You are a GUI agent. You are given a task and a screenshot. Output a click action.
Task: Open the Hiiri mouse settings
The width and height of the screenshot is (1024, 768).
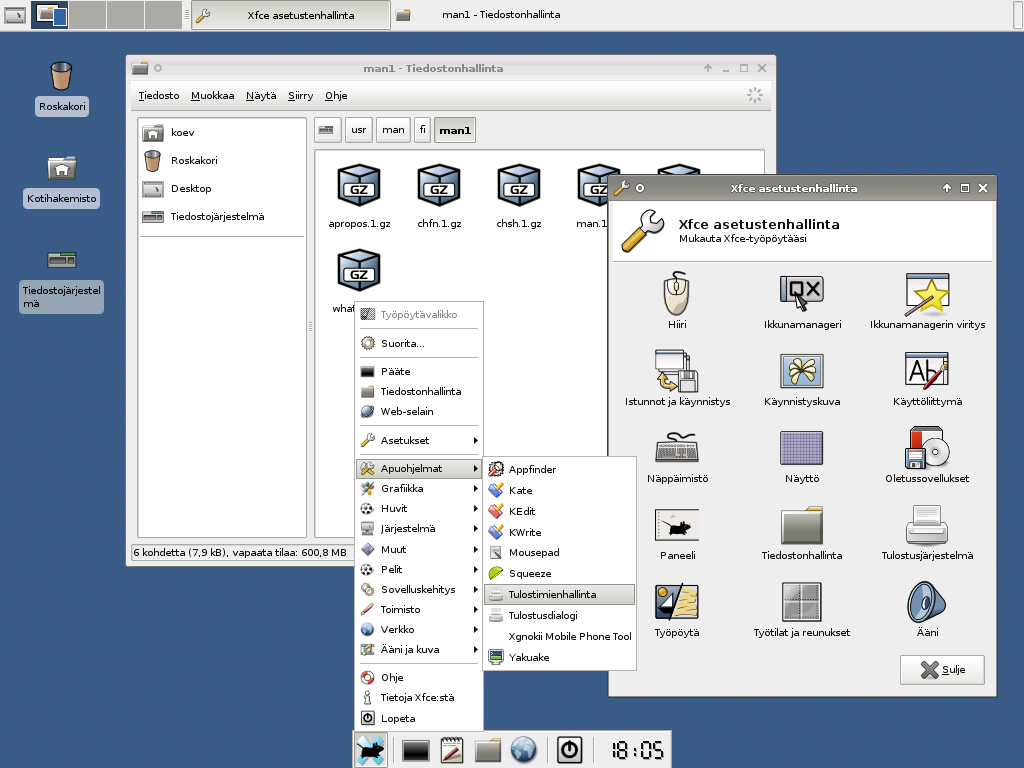point(677,297)
